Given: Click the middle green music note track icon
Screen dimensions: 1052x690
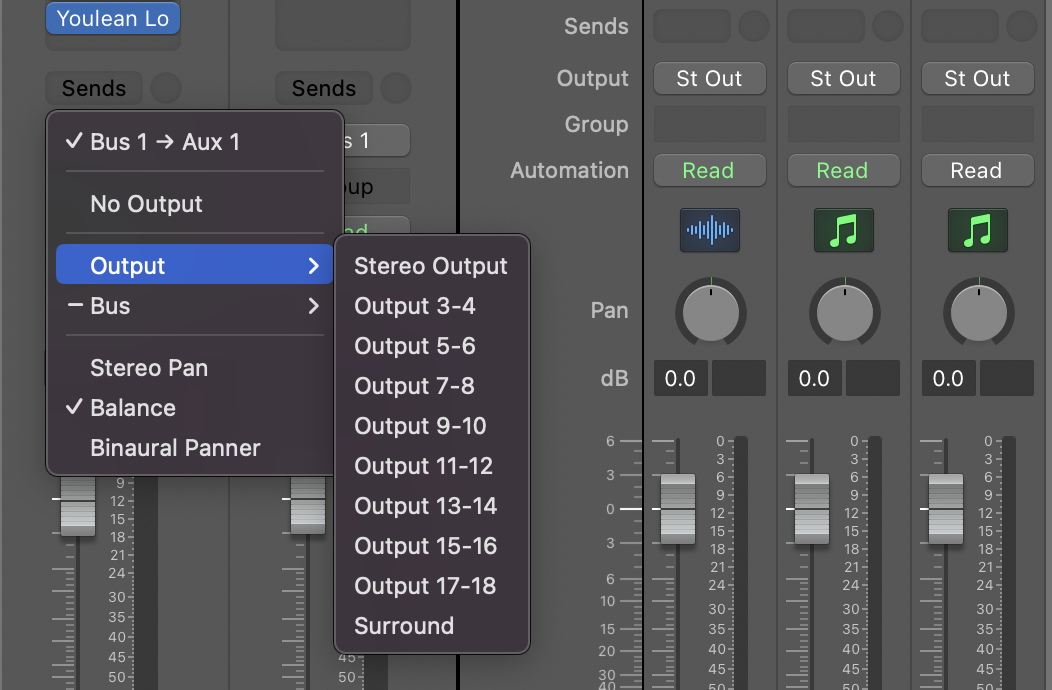Looking at the screenshot, I should coord(844,230).
